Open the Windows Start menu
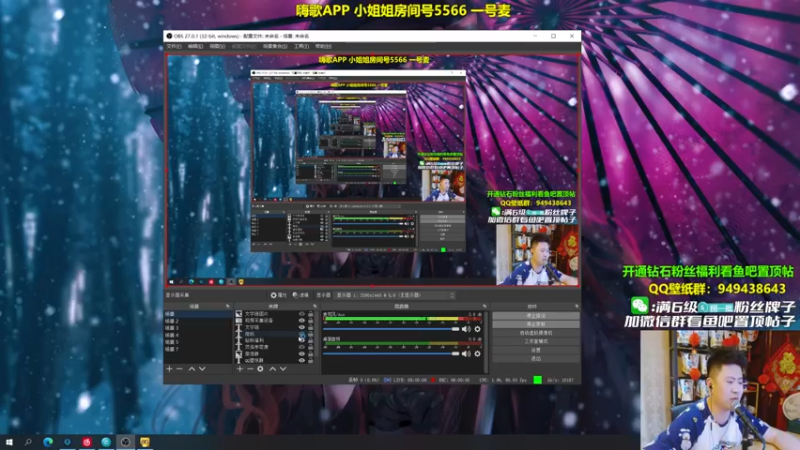Image resolution: width=800 pixels, height=450 pixels. 9,442
